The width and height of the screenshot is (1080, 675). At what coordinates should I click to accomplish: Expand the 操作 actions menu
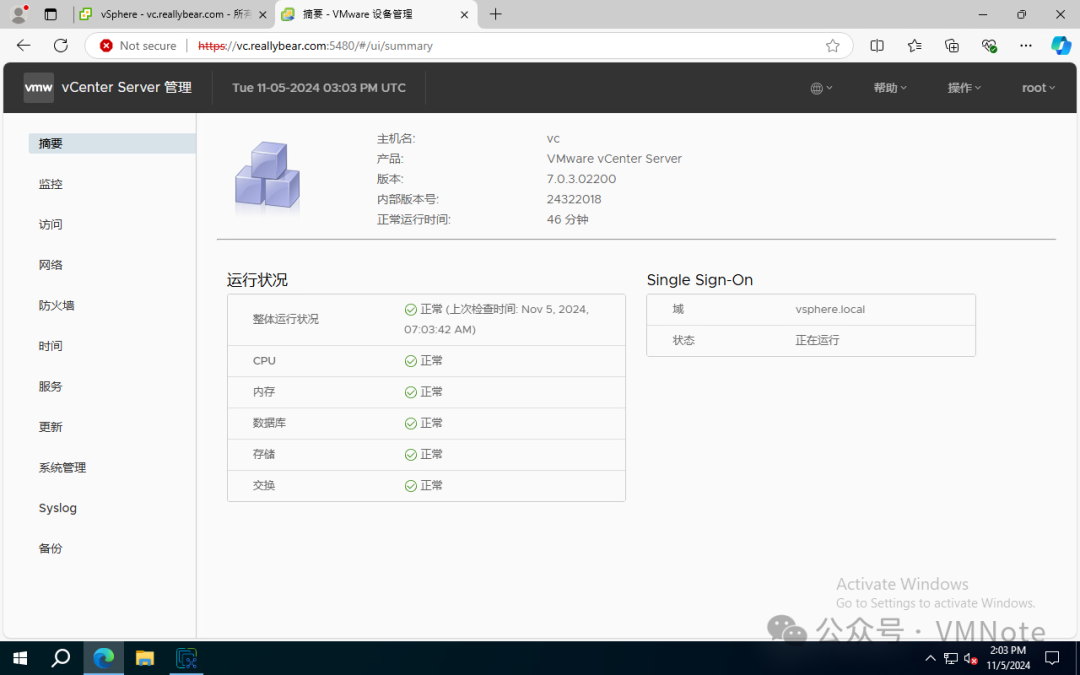click(964, 88)
